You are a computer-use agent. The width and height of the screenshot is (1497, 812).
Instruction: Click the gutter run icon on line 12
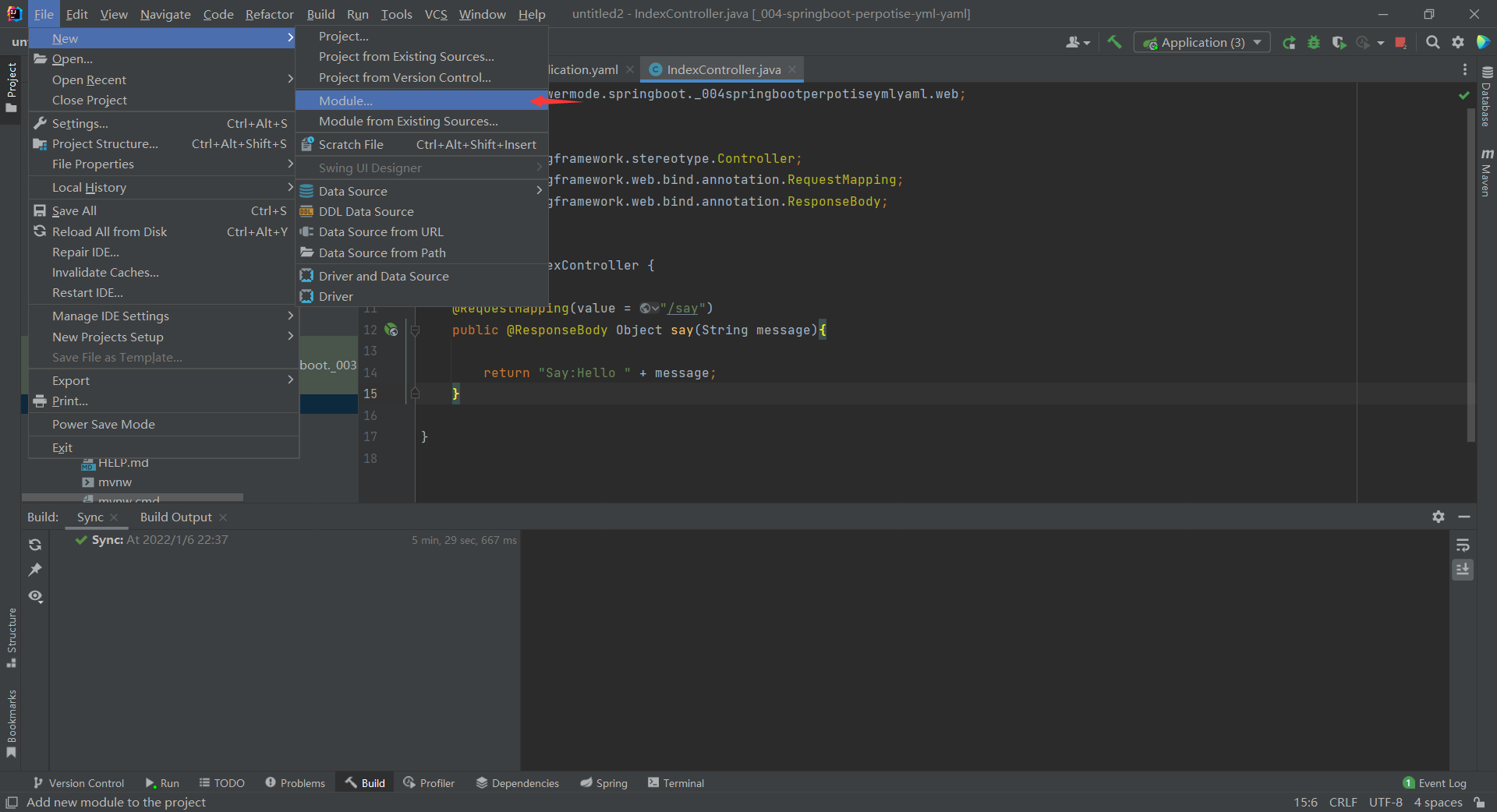(391, 330)
